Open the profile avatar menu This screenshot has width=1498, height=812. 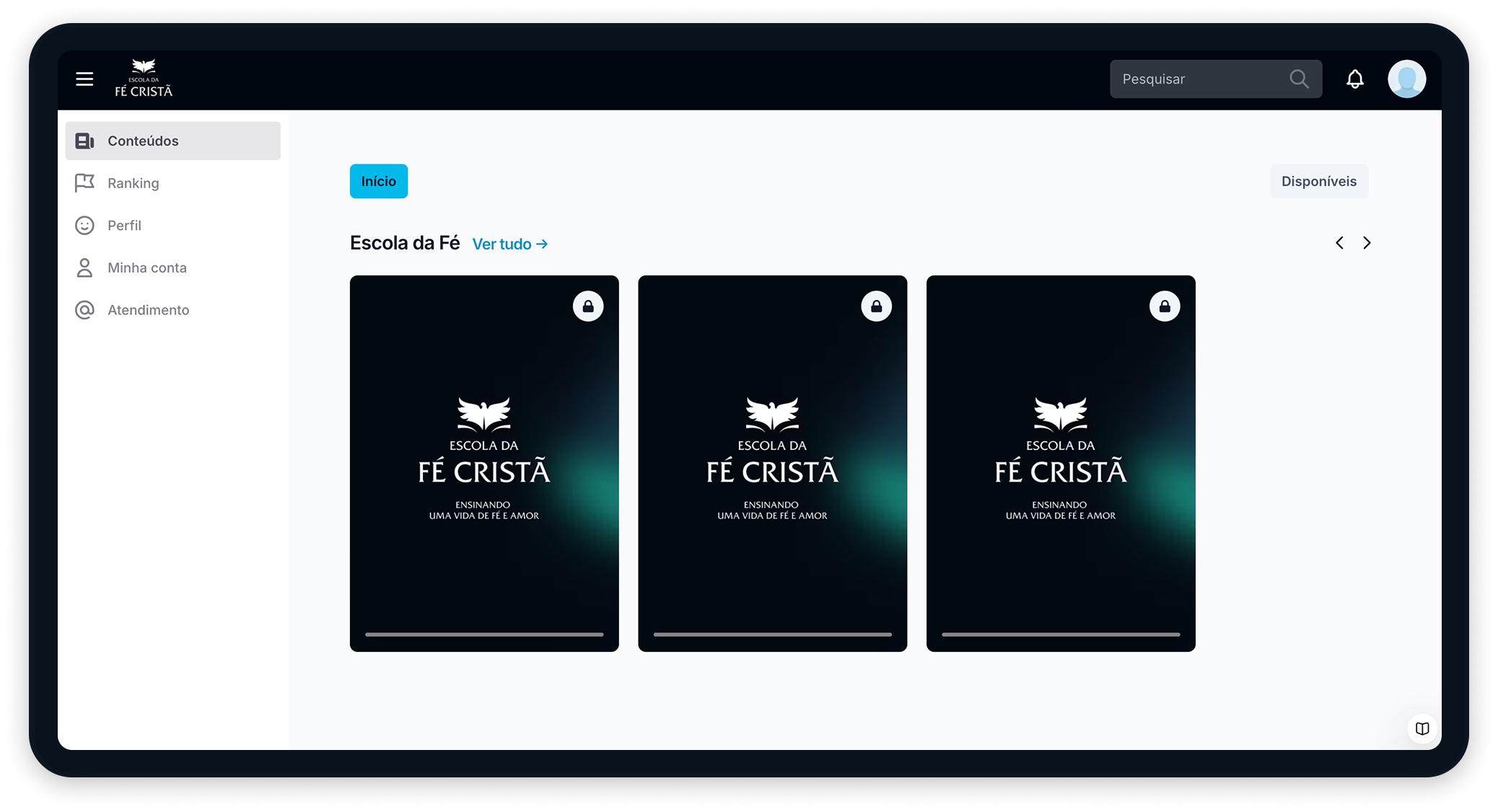click(1407, 79)
